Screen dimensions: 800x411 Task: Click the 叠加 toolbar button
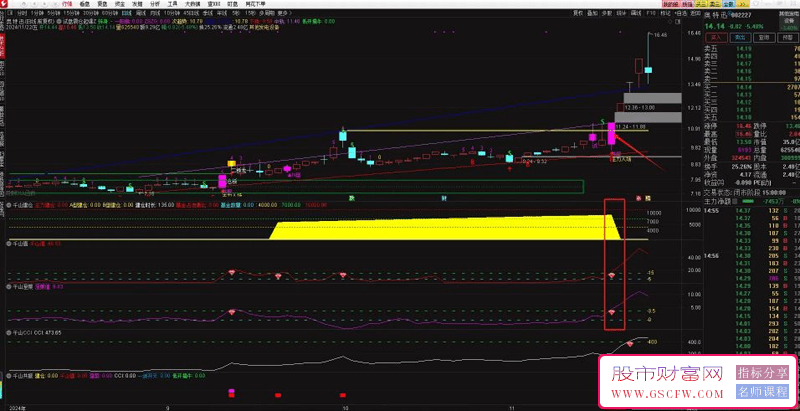[x=592, y=12]
